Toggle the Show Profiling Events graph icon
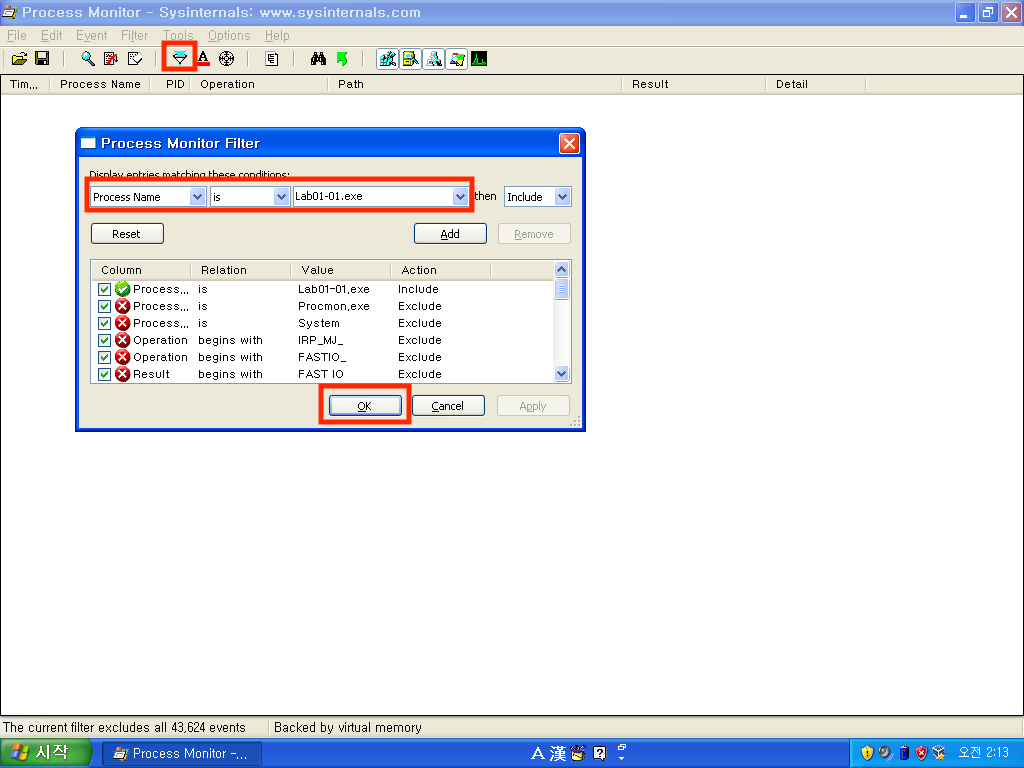 coord(479,59)
